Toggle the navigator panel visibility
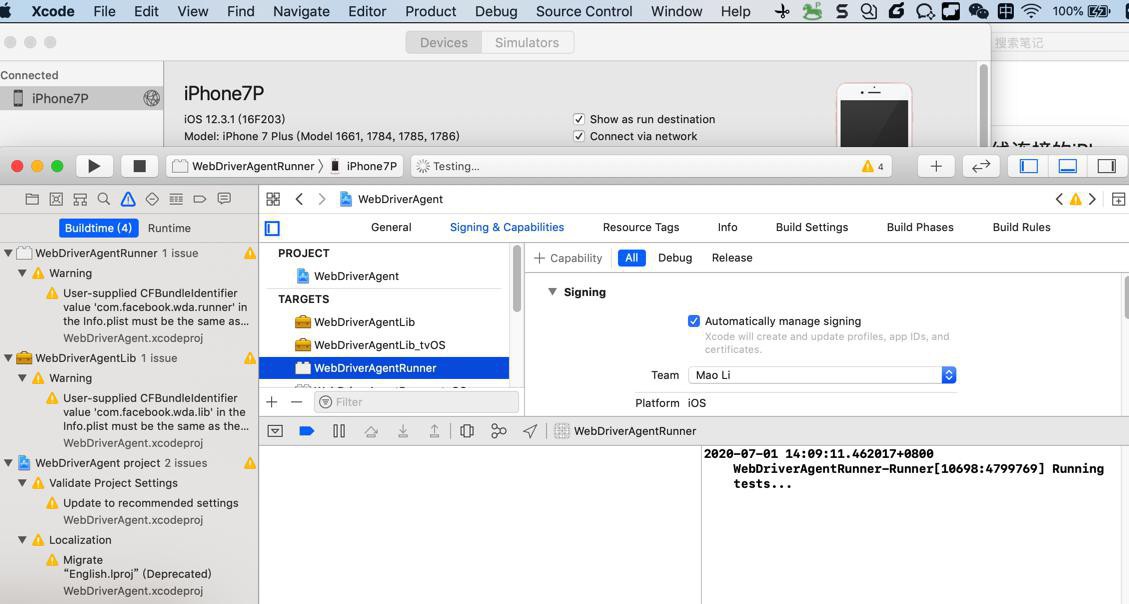 pyautogui.click(x=1029, y=166)
